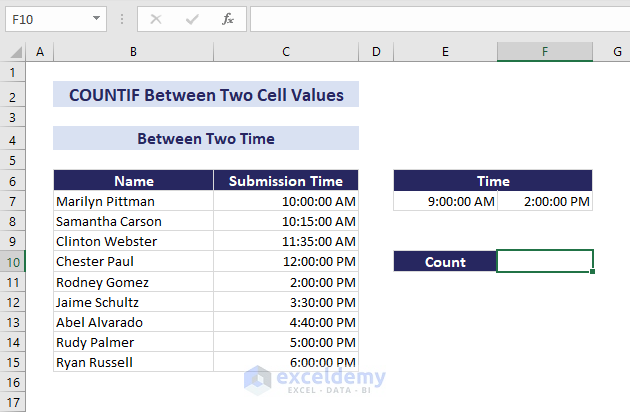Select the Marilyn Pittman name cell
This screenshot has height=412, width=630.
(133, 201)
